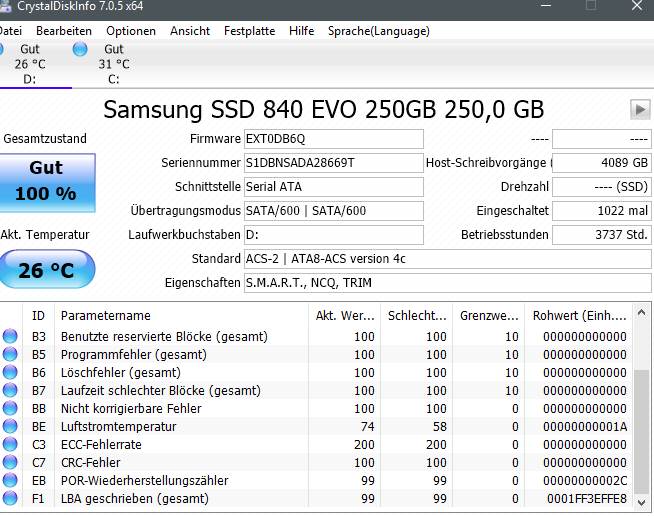
Task: Click status orb of C3 ECC-Fehlerrate row
Action: 10,444
